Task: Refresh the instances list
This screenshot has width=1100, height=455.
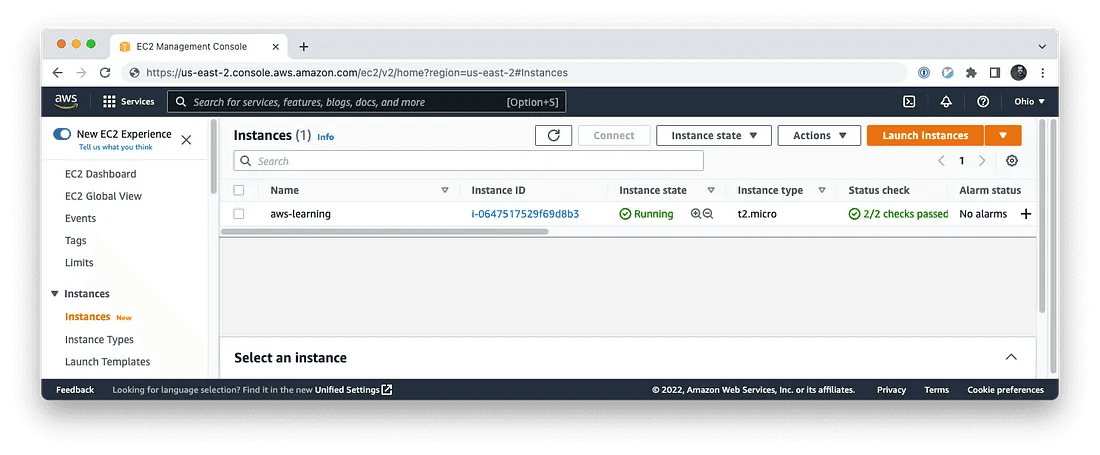Action: [x=554, y=135]
